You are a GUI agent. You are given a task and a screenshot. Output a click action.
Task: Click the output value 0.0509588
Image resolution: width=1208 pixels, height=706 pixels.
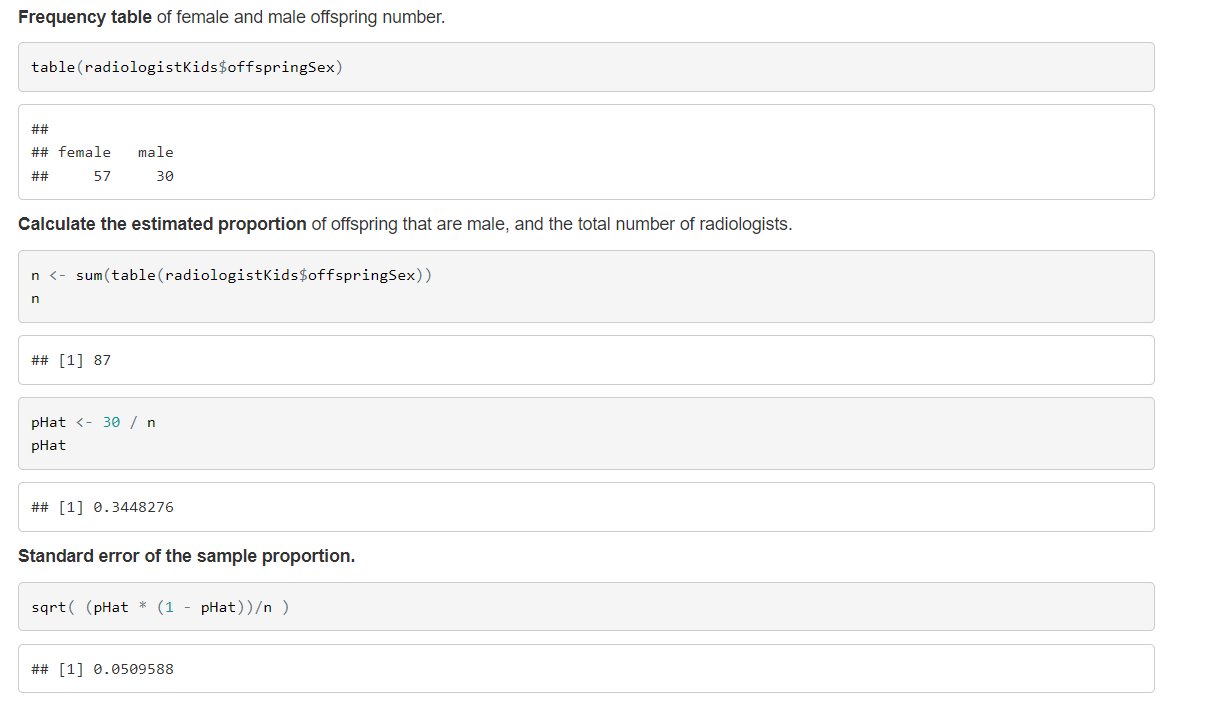pyautogui.click(x=133, y=669)
